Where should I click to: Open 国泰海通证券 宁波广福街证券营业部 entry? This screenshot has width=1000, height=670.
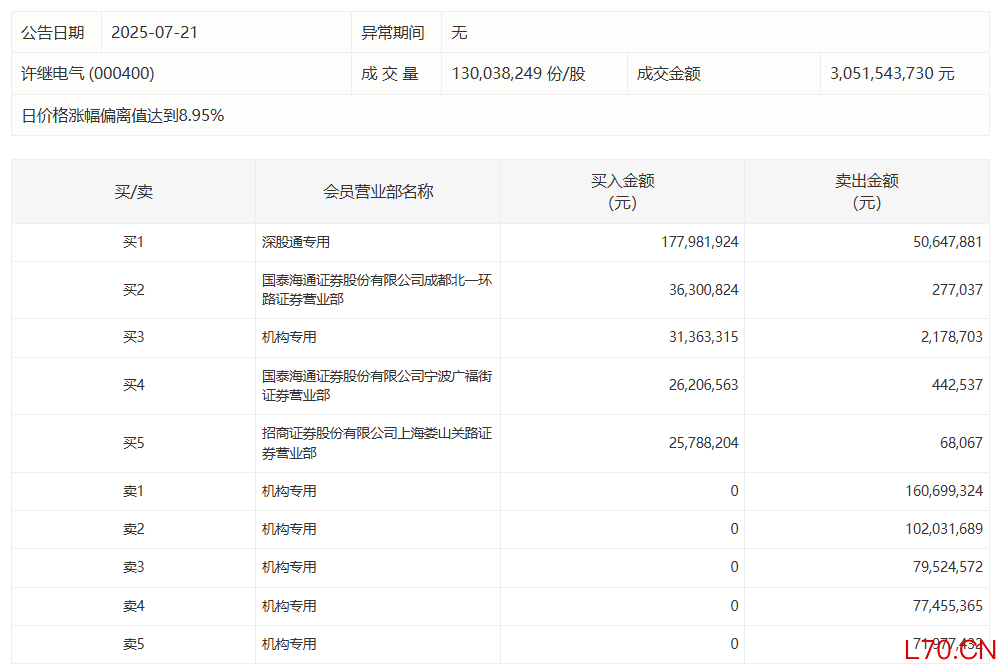point(377,386)
